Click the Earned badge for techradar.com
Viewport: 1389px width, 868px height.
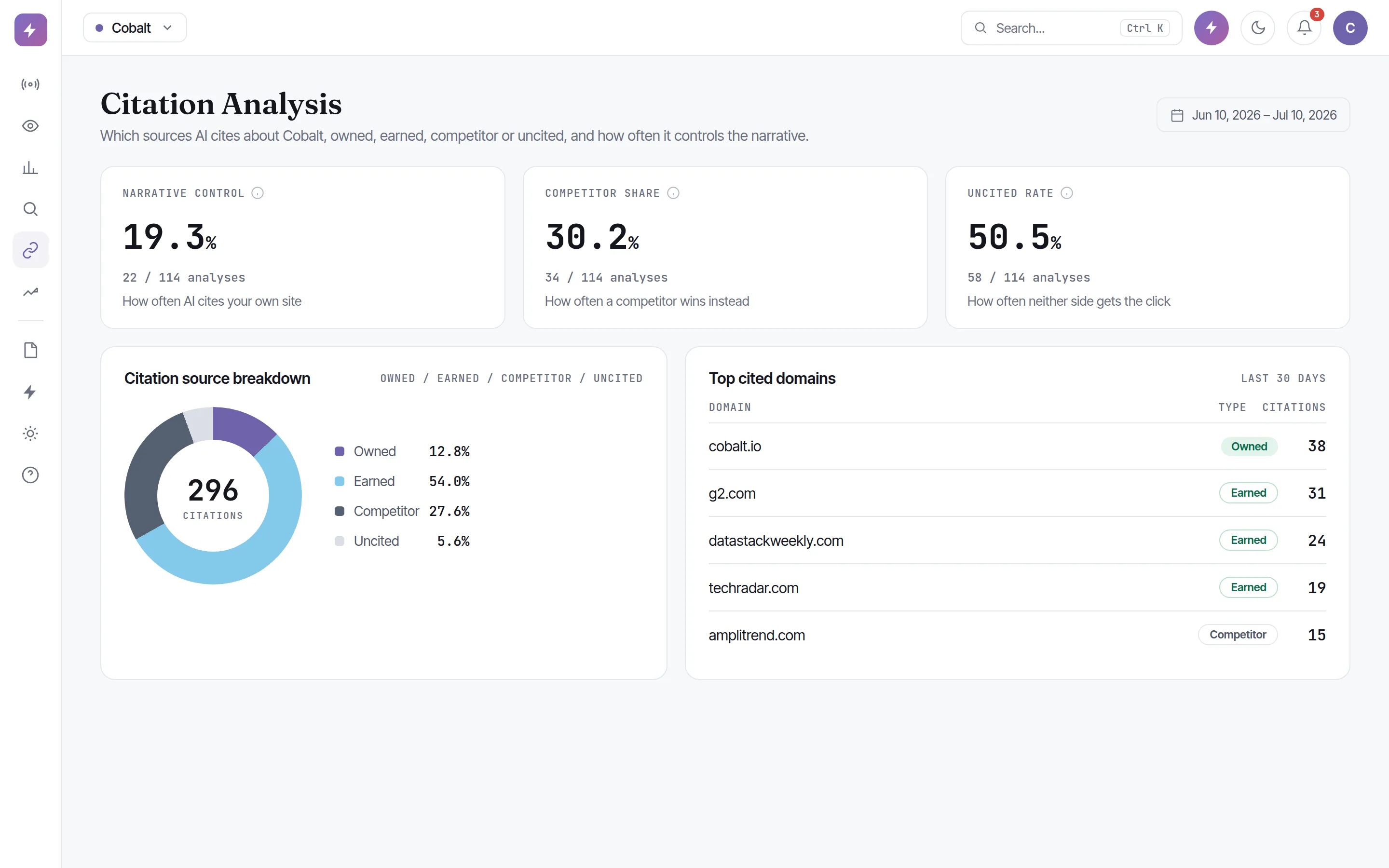click(x=1248, y=587)
